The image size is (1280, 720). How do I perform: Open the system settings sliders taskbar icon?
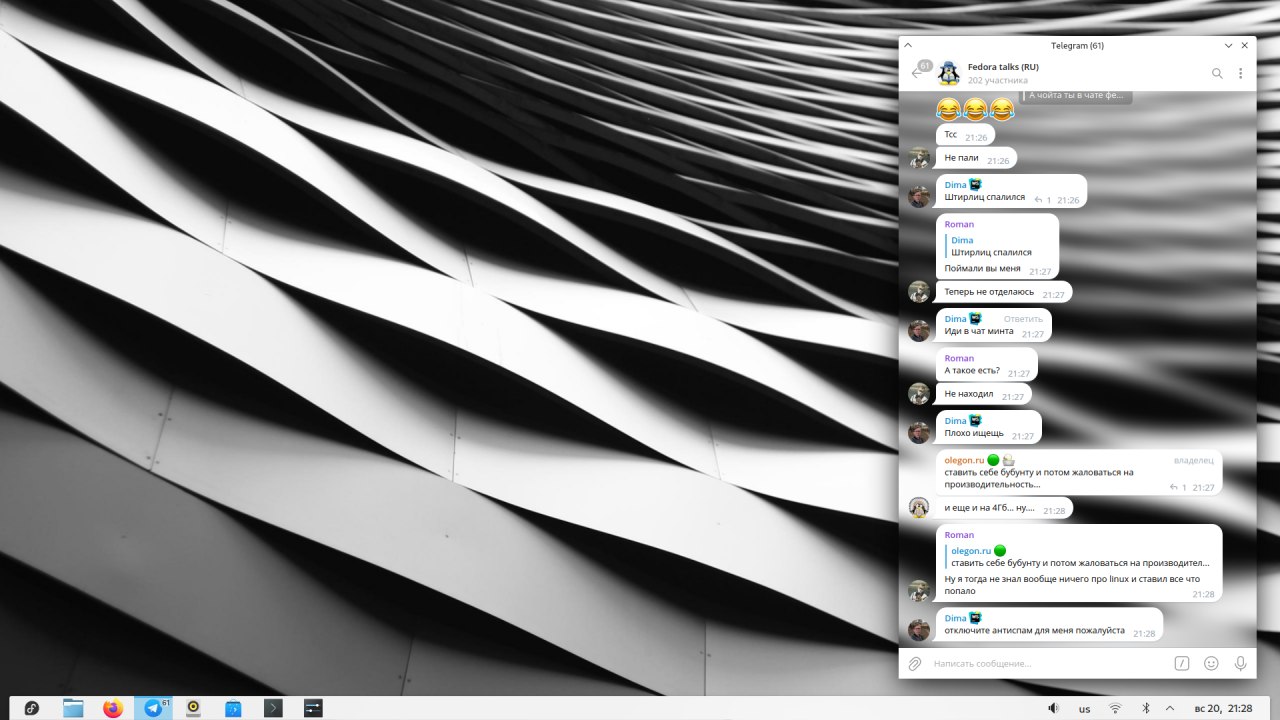pos(313,708)
